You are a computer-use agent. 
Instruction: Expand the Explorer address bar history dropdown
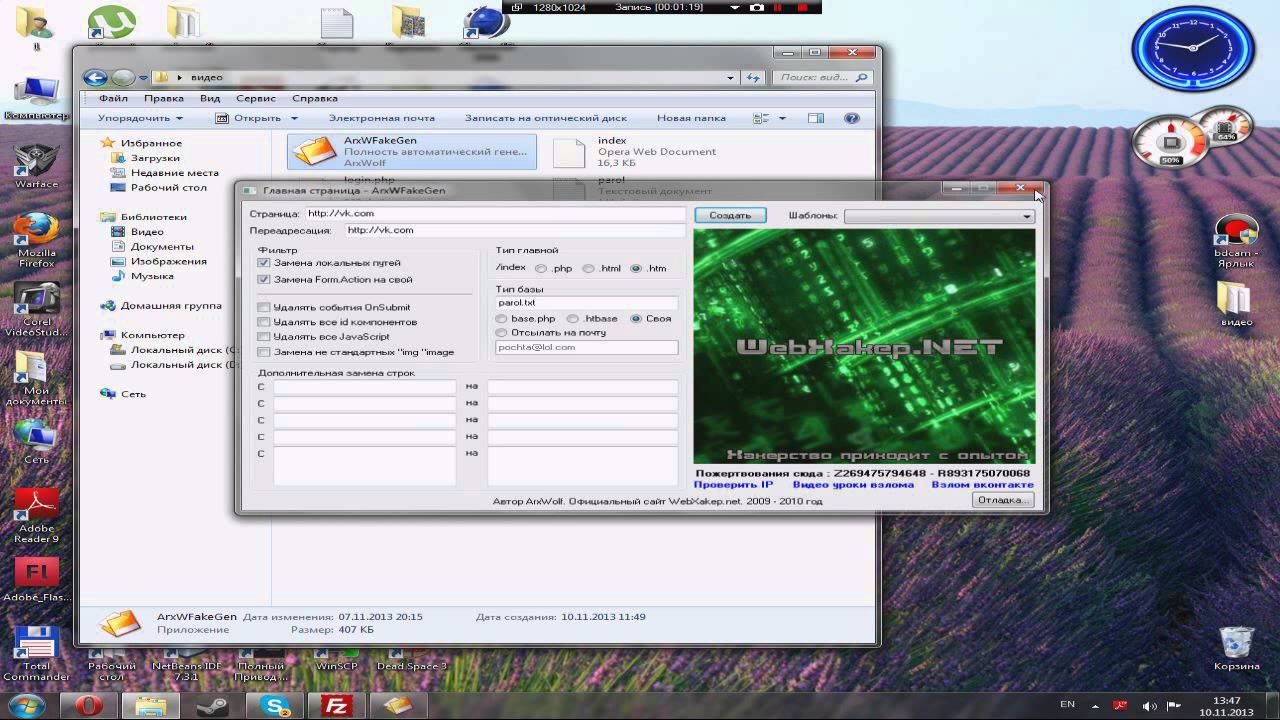coord(731,77)
